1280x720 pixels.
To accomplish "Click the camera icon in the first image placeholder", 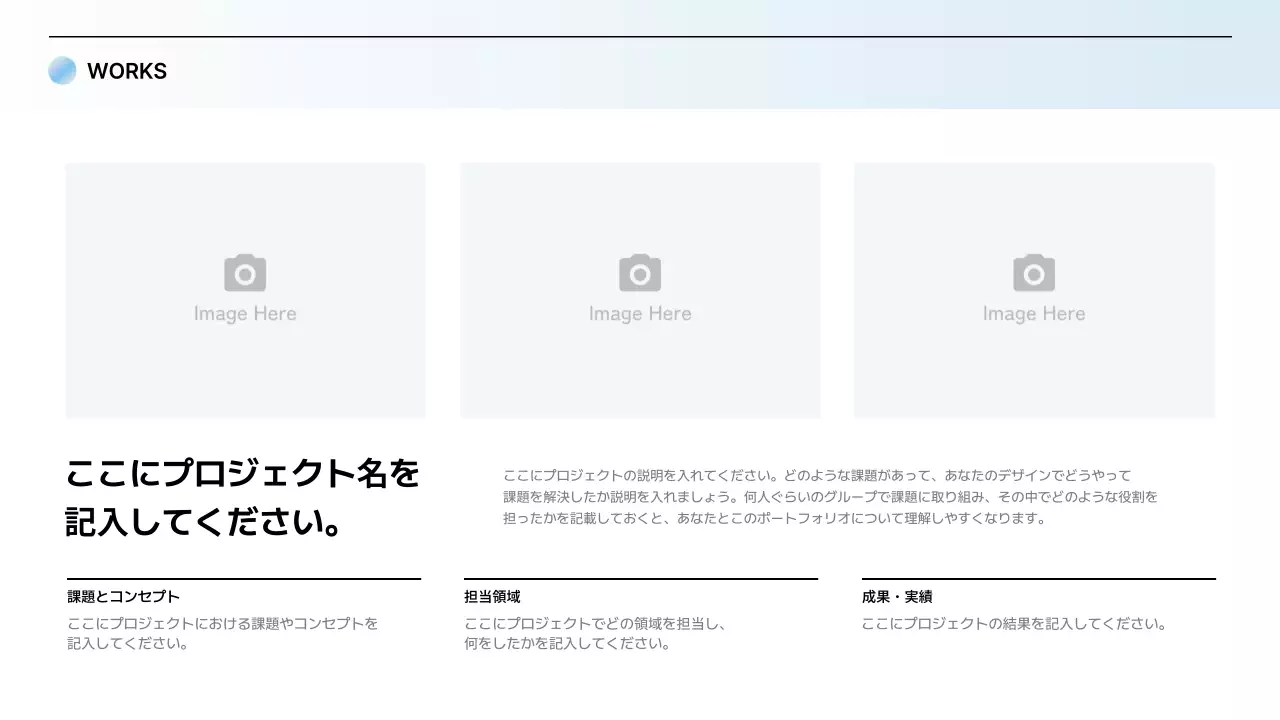I will coord(245,272).
